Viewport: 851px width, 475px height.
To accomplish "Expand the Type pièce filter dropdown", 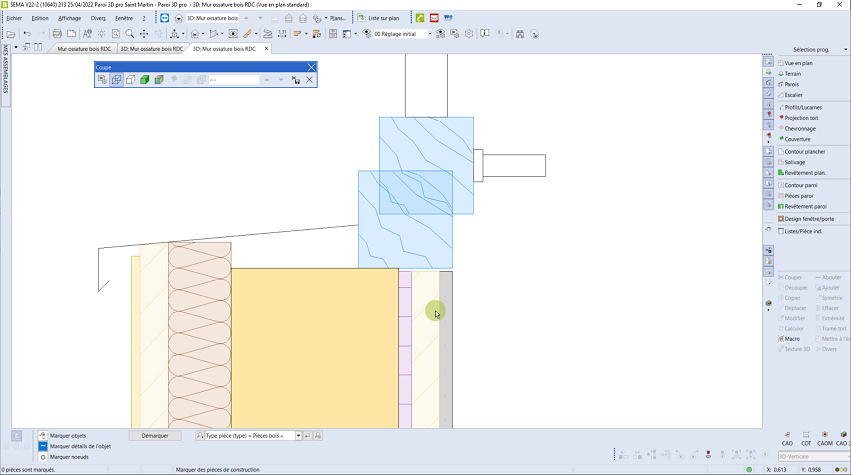I will pos(298,436).
